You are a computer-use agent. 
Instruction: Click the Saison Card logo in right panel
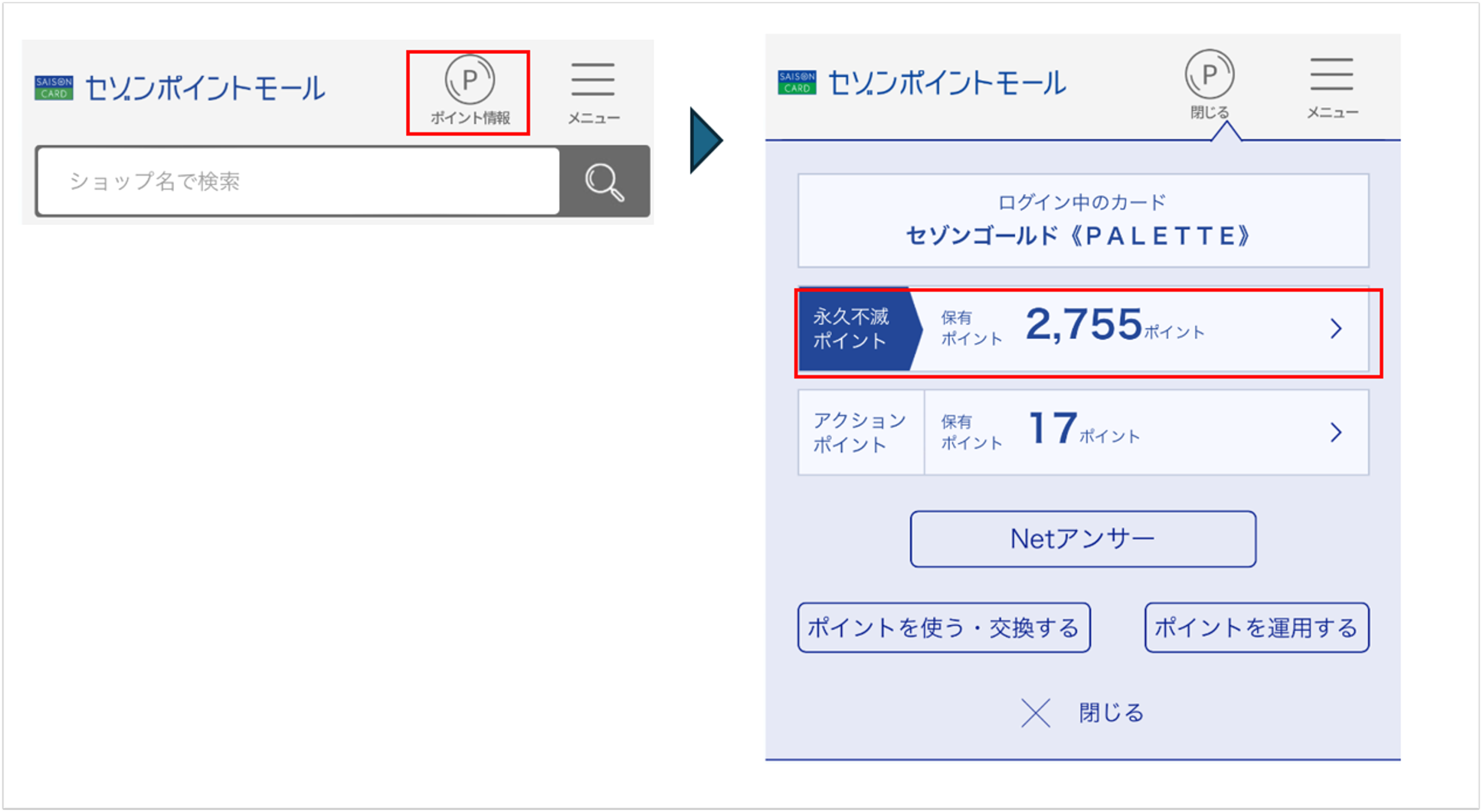coord(797,82)
